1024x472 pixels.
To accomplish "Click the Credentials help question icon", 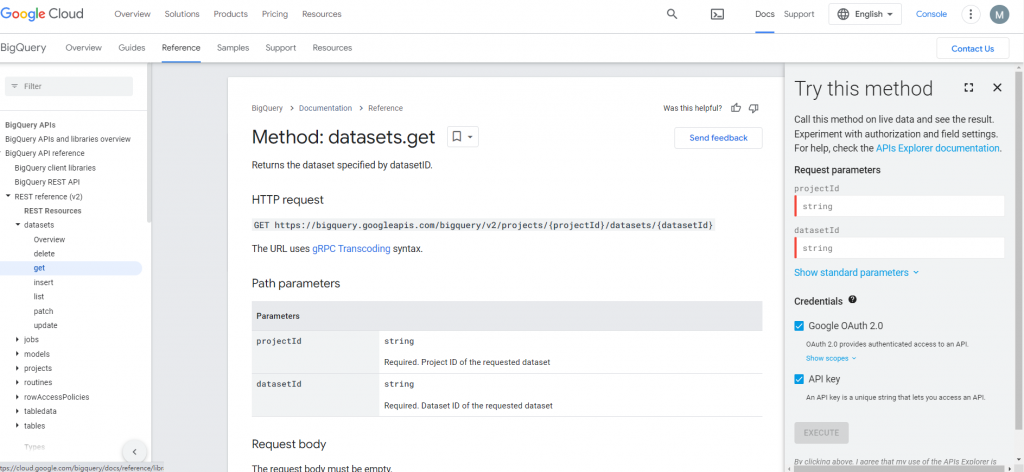I will tap(853, 299).
